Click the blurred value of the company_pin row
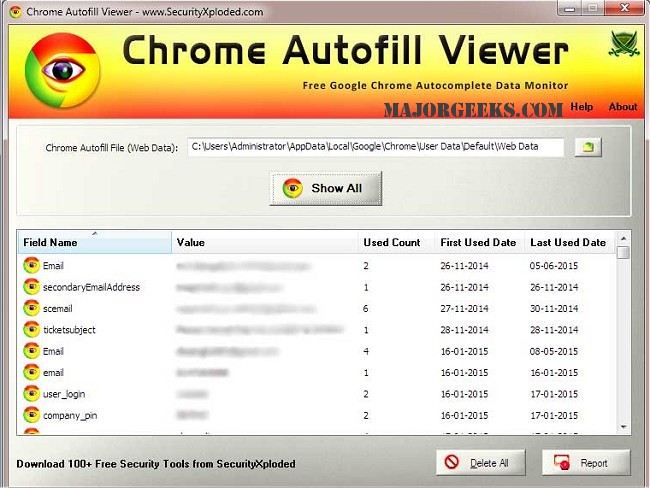Viewport: 650px width, 488px height. coord(192,415)
